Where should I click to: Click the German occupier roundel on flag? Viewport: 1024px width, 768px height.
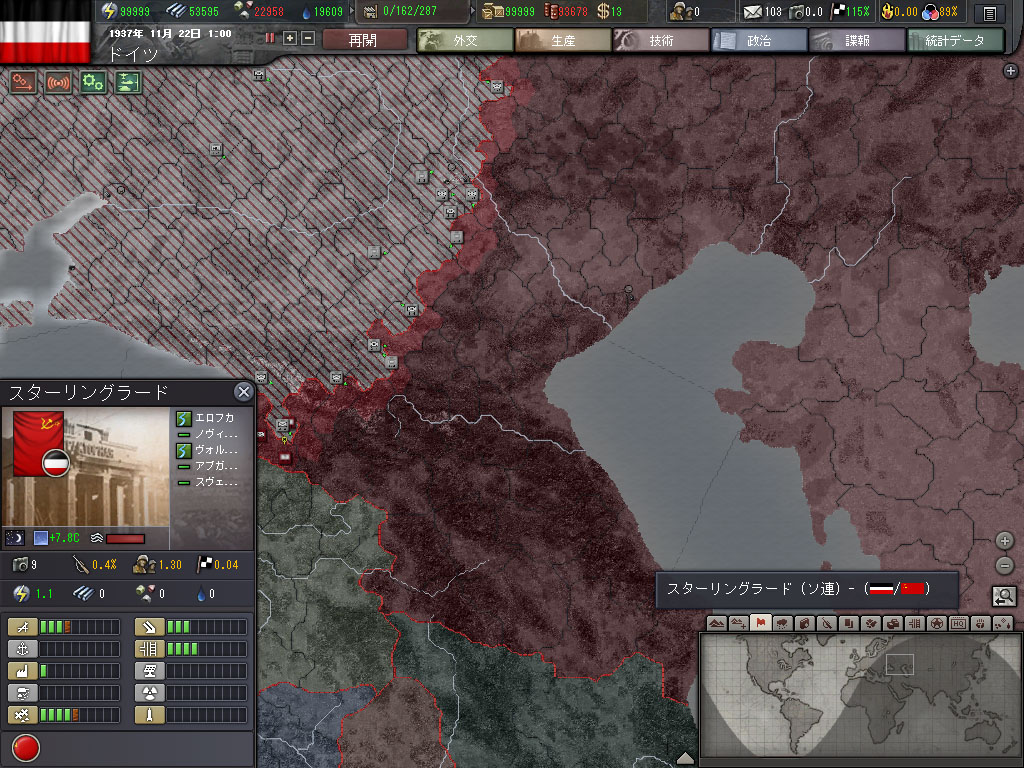coord(56,464)
